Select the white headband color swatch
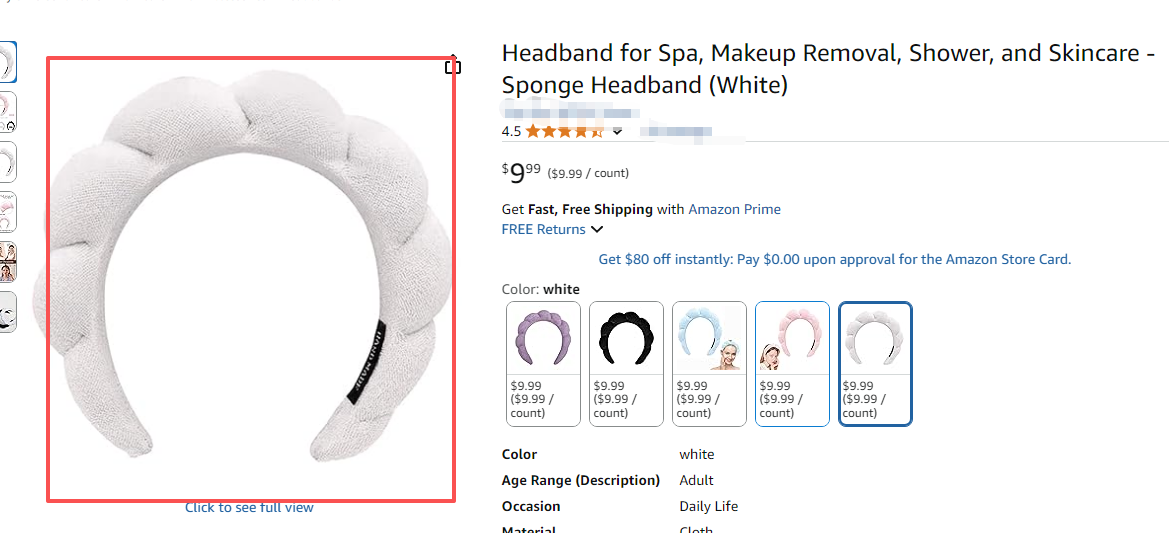1171x533 pixels. tap(875, 364)
